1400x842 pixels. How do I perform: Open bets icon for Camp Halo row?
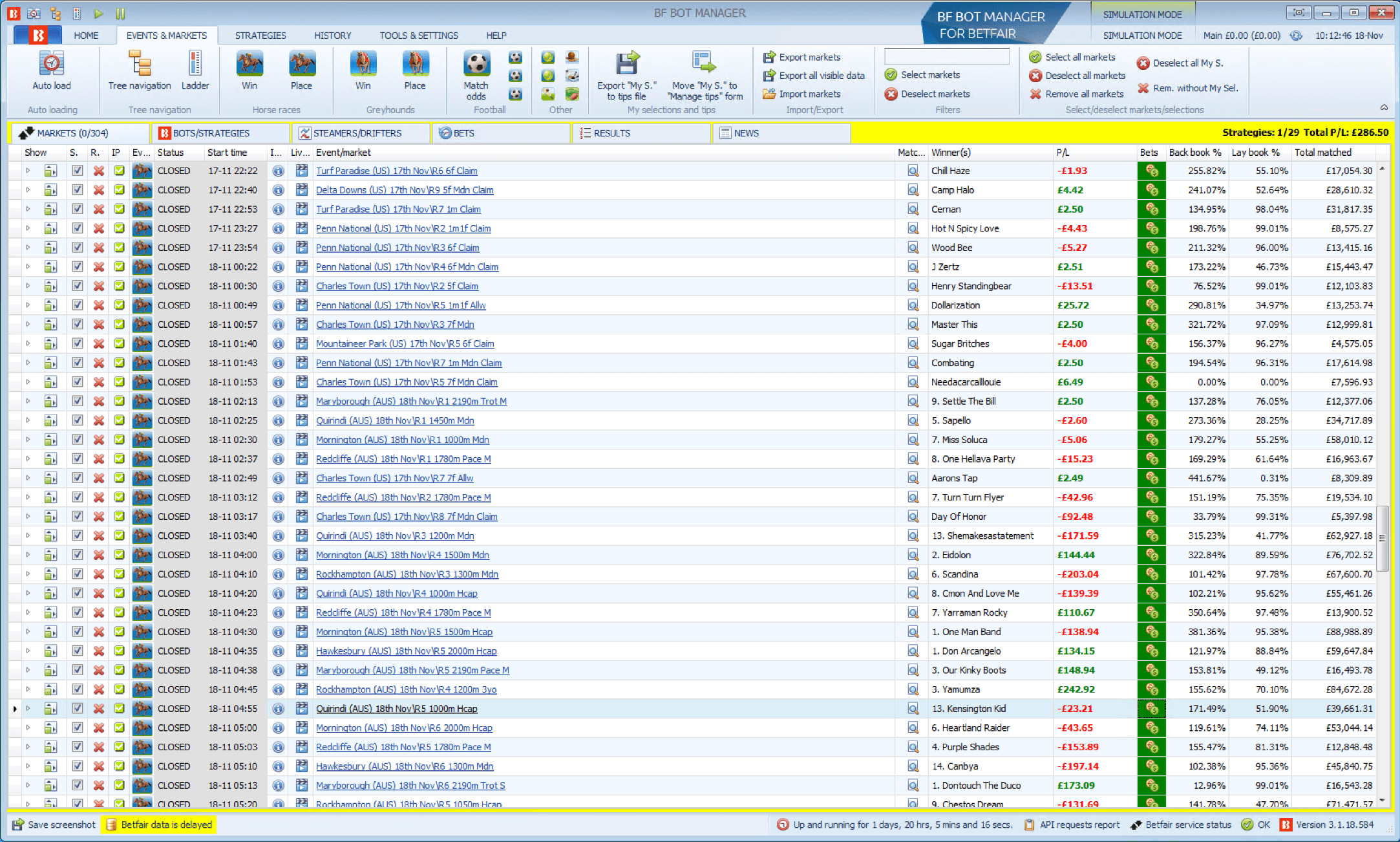[x=1151, y=190]
